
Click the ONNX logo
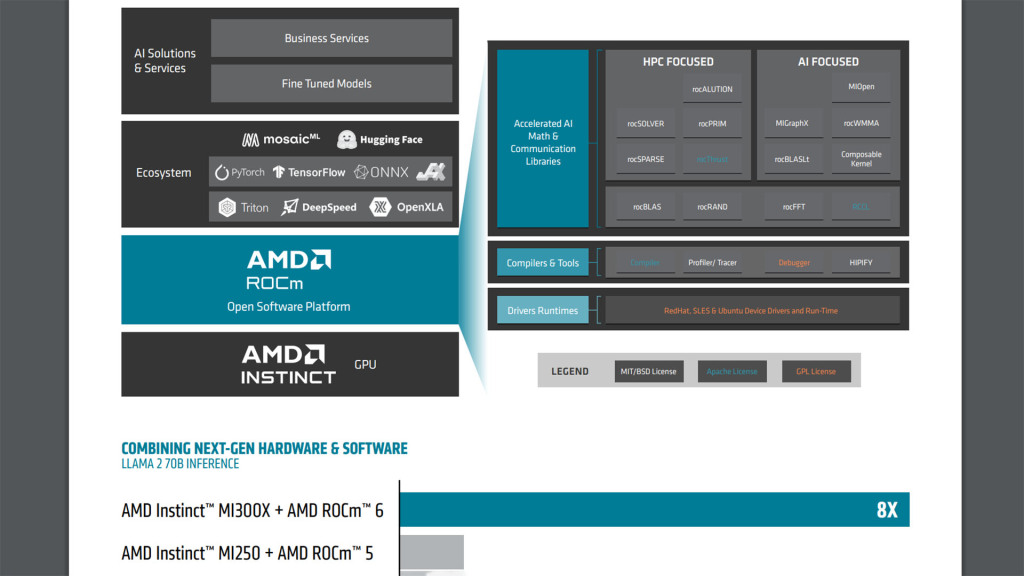click(x=381, y=172)
